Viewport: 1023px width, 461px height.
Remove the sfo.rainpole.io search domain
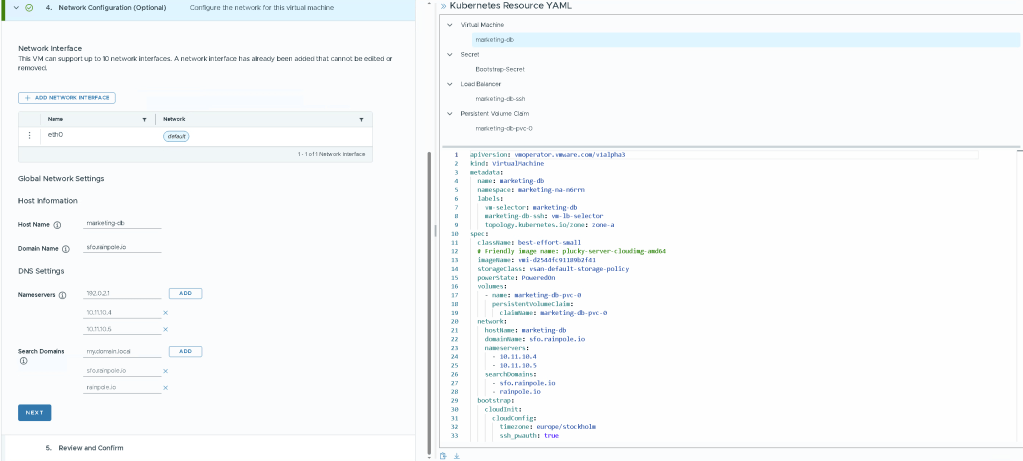(165, 371)
